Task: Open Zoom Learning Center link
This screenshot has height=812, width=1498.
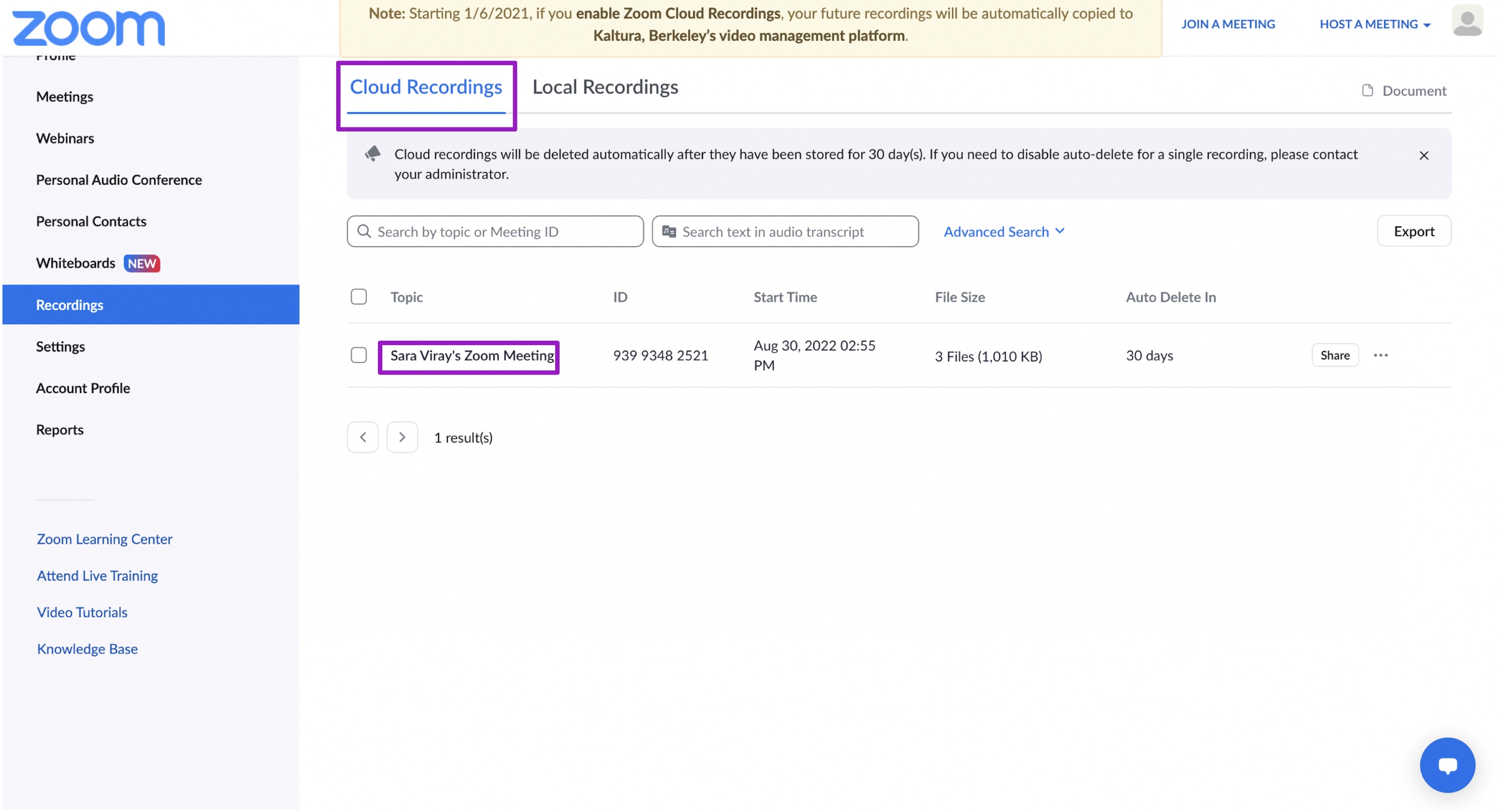Action: click(105, 539)
